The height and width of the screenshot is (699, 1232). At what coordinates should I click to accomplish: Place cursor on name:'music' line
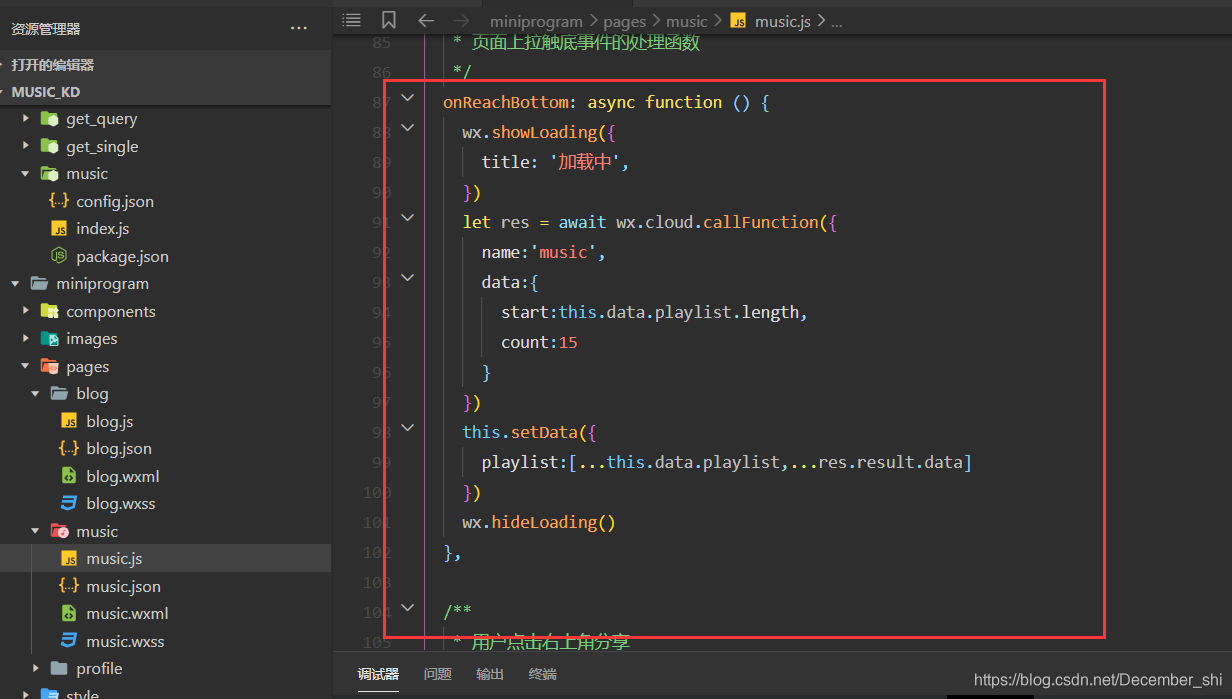pyautogui.click(x=544, y=252)
